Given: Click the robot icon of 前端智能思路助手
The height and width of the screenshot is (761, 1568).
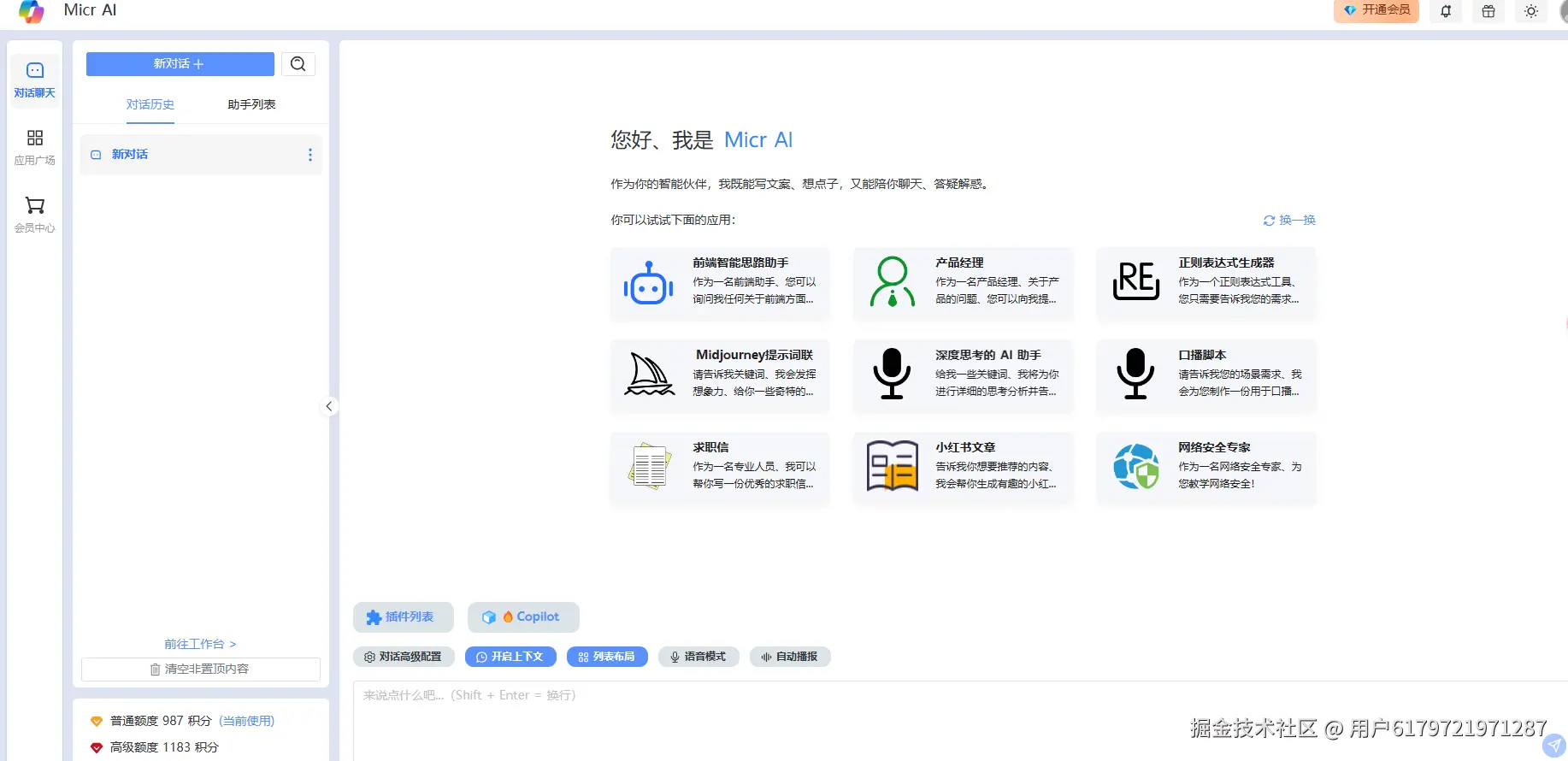Looking at the screenshot, I should tap(648, 283).
